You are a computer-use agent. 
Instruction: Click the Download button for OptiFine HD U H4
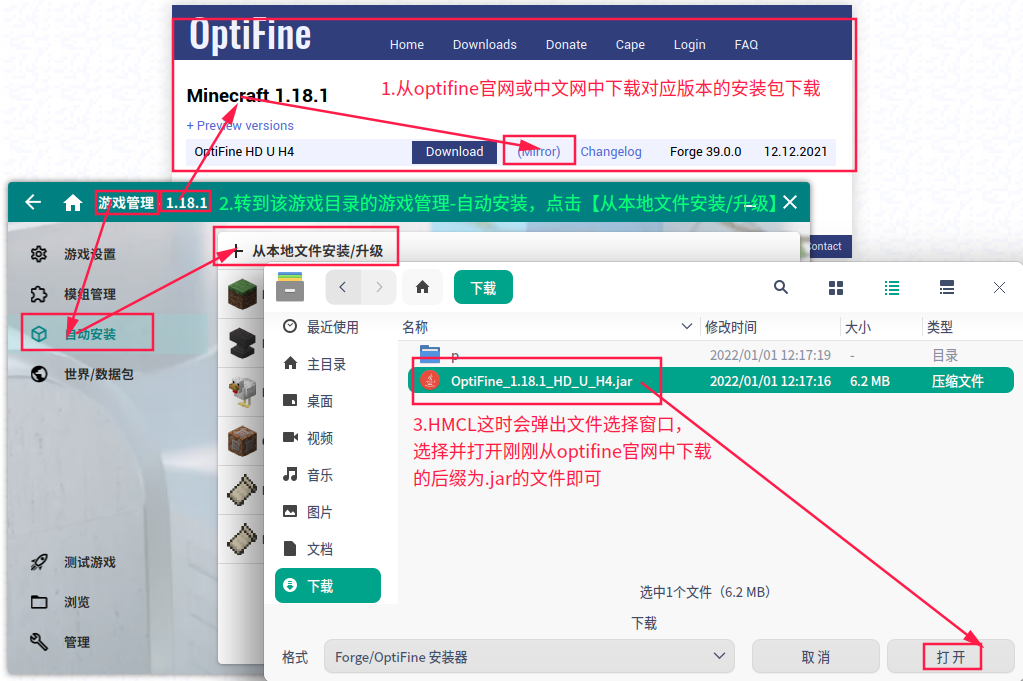[454, 151]
